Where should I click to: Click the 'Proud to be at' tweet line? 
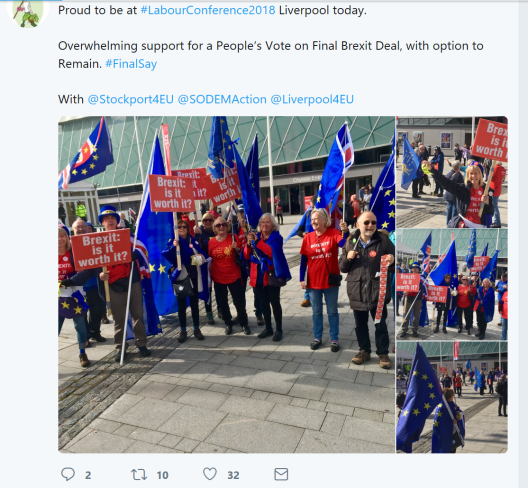click(x=212, y=10)
